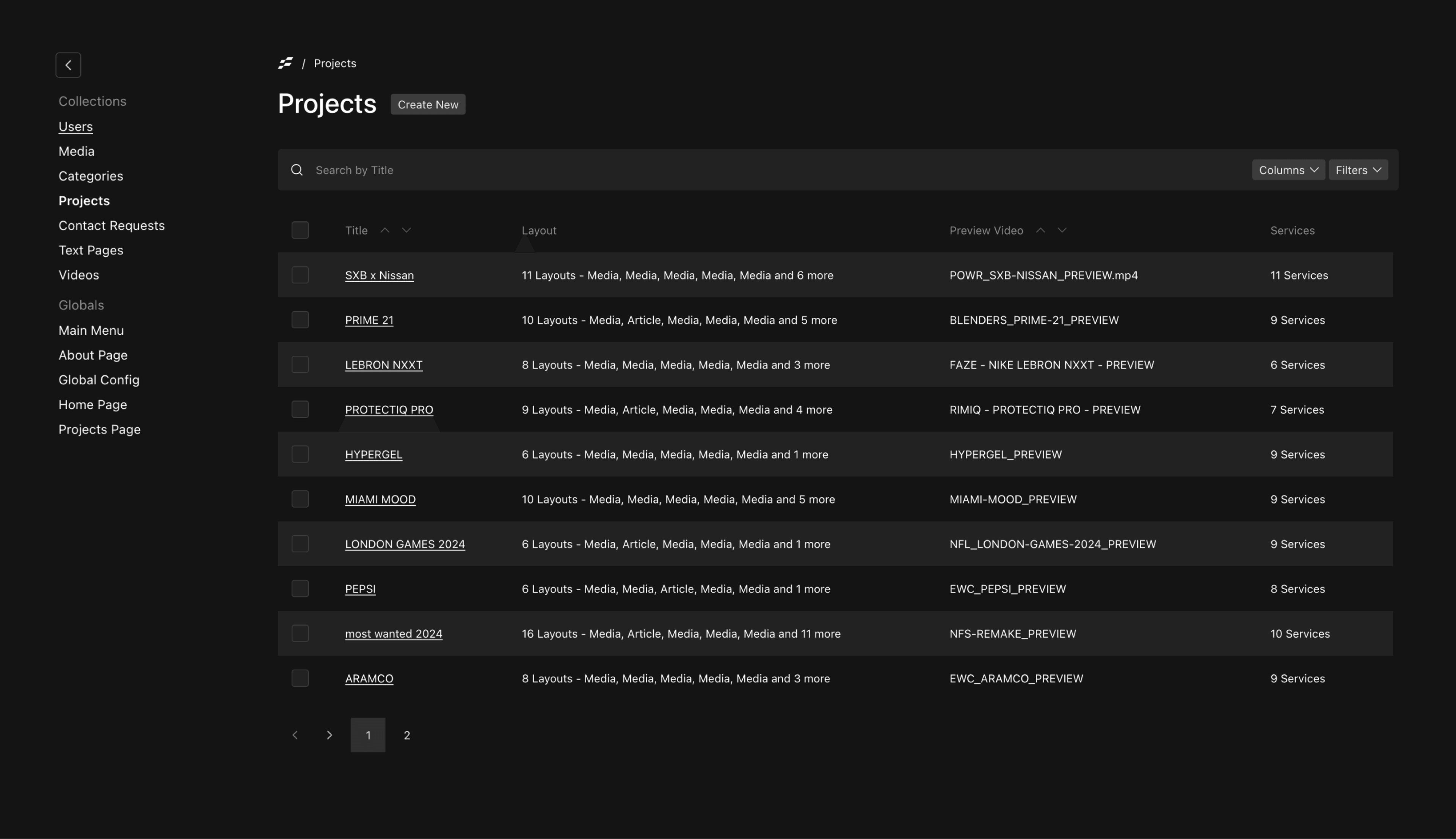The height and width of the screenshot is (839, 1456).
Task: Open the SXB x Nissan project
Action: pos(380,276)
